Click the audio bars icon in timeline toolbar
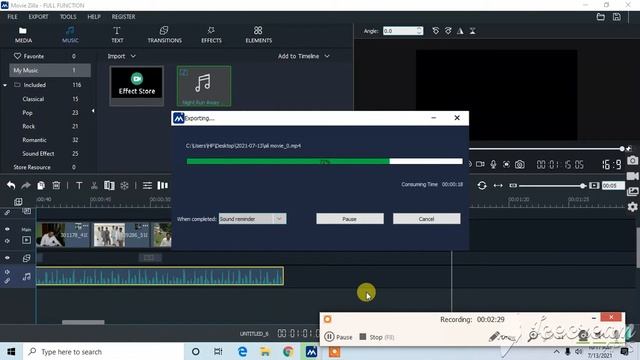 coord(162,186)
